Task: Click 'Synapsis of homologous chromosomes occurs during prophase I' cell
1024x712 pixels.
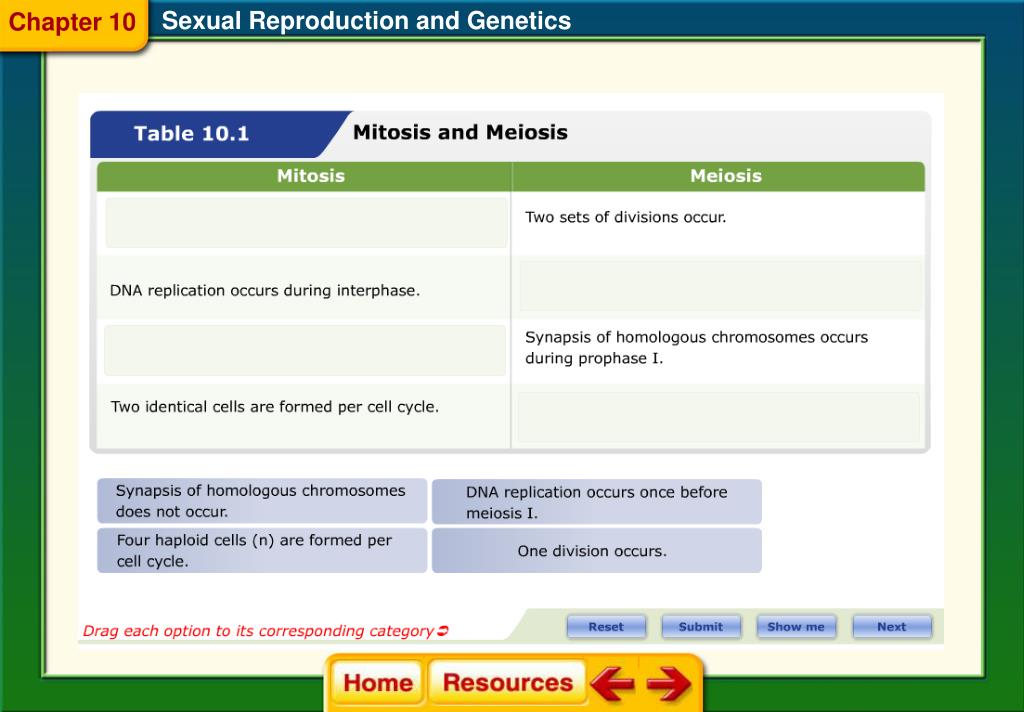Action: point(718,351)
